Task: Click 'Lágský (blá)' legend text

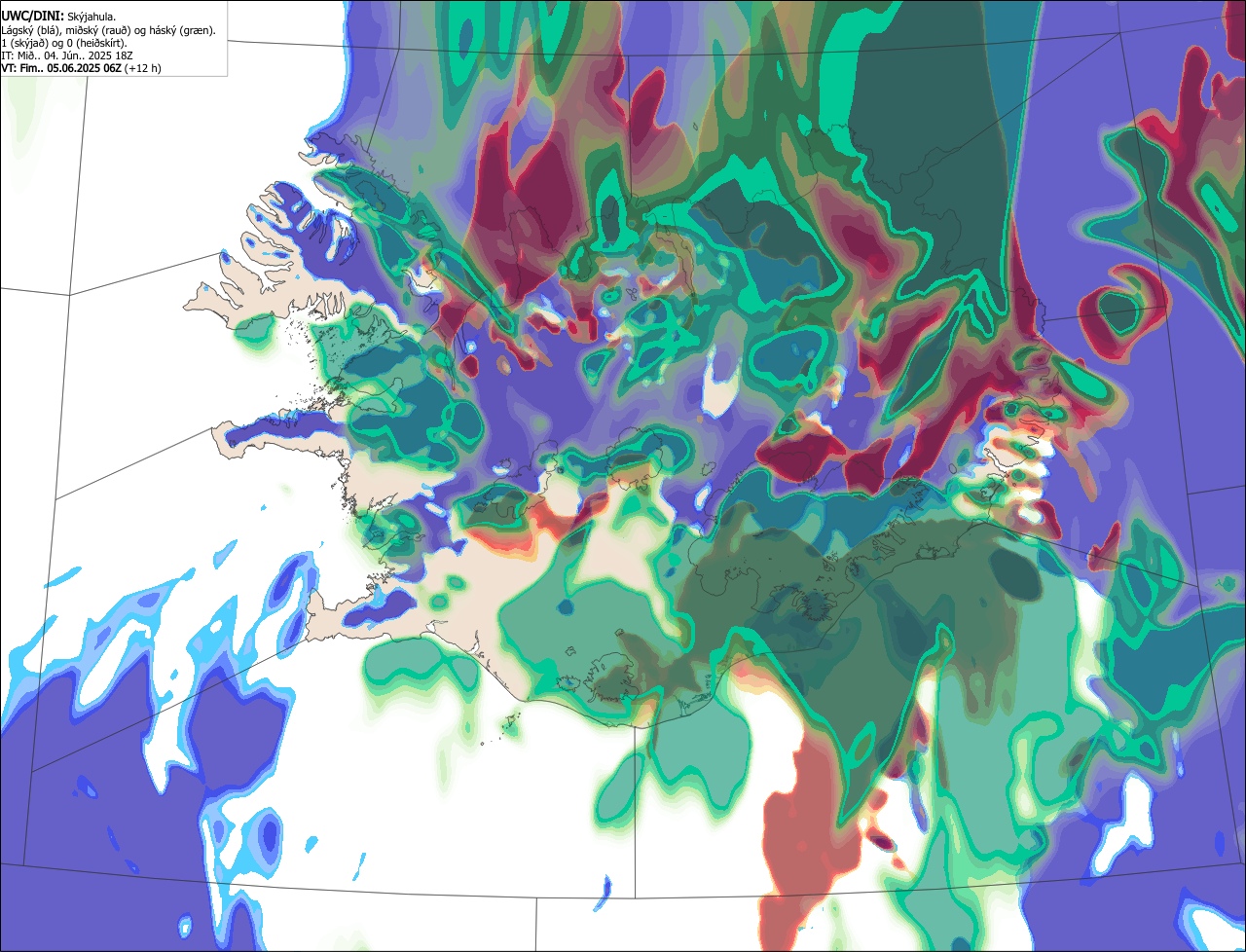Action: 31,31
